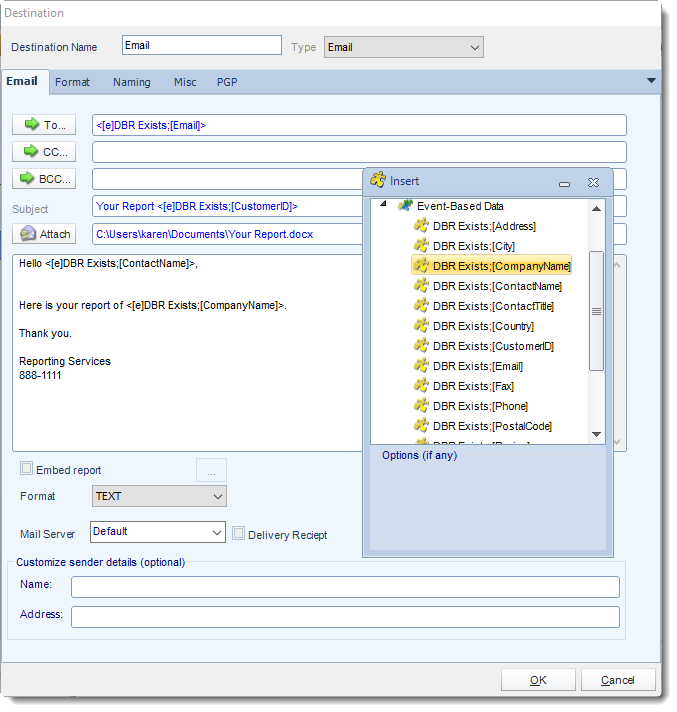The image size is (677, 712).
Task: Select the DBR Exists;[City] text label
Action: pos(474,246)
